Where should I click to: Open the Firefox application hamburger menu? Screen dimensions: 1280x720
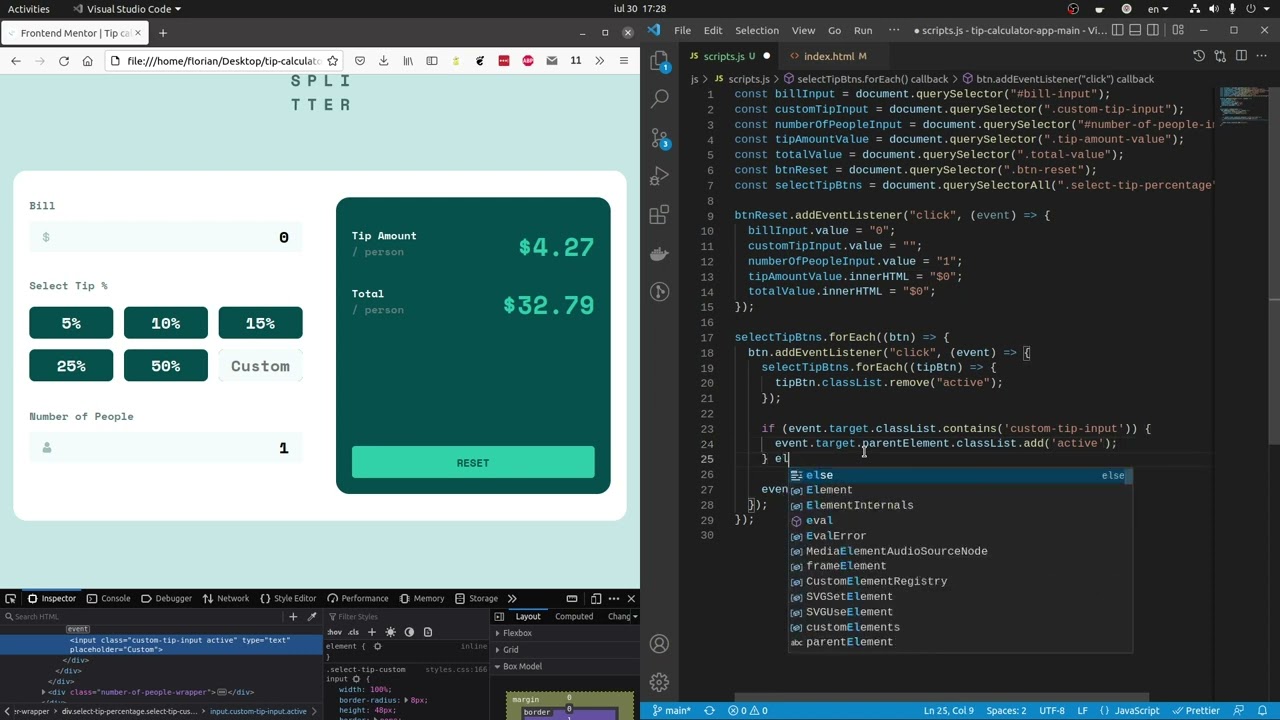pyautogui.click(x=623, y=61)
